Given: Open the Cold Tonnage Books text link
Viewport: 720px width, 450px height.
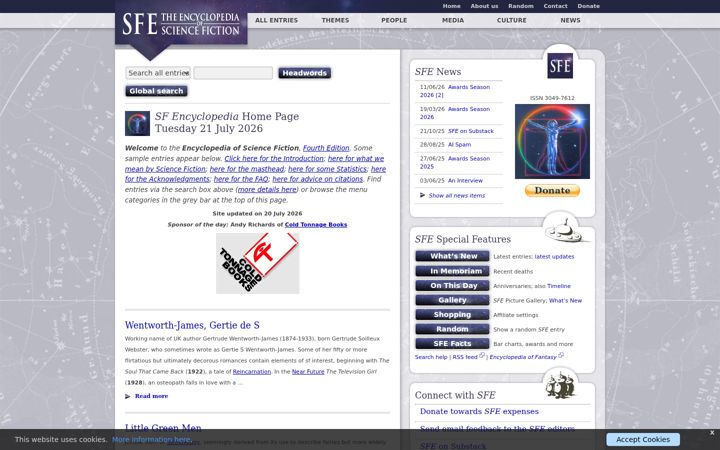Looking at the screenshot, I should tap(316, 225).
